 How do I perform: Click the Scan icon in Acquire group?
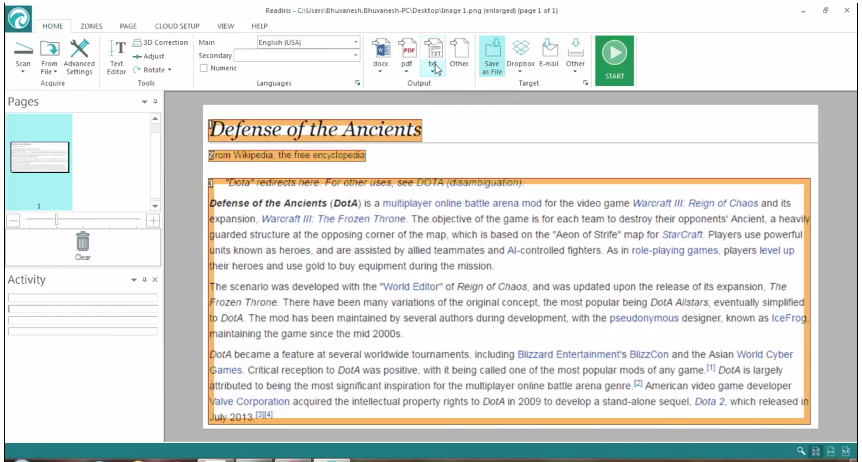click(23, 48)
